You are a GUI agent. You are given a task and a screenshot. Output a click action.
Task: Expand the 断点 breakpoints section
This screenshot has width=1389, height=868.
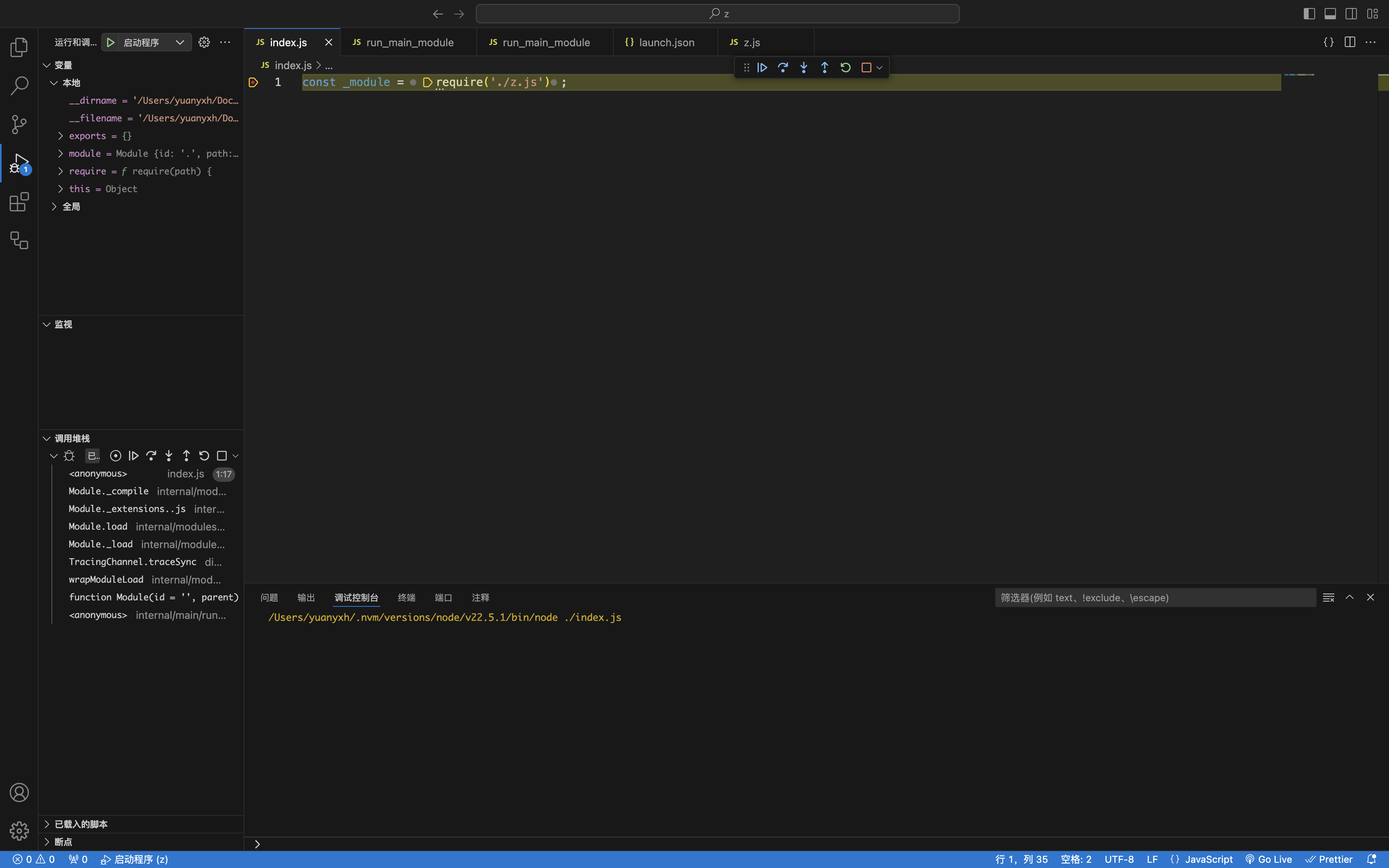click(x=47, y=842)
